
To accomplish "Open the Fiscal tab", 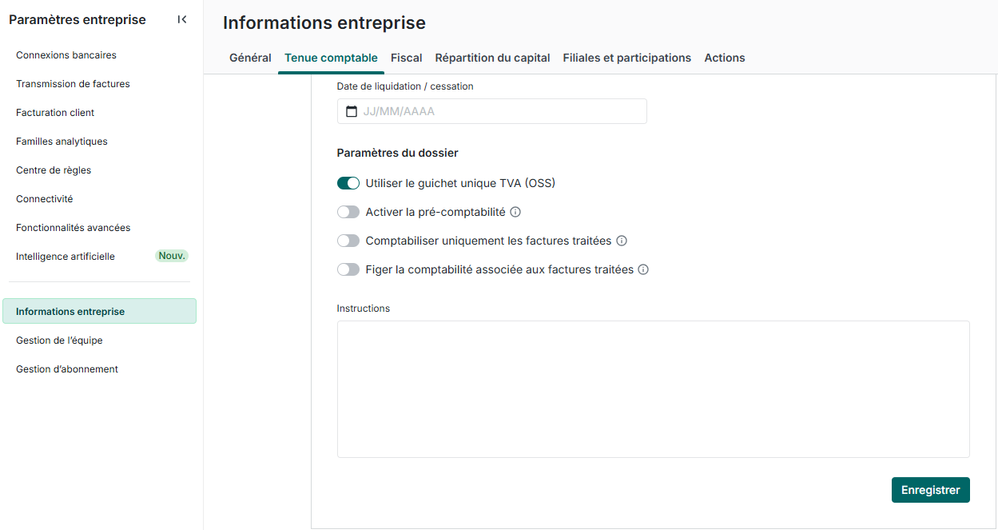I will tap(406, 58).
